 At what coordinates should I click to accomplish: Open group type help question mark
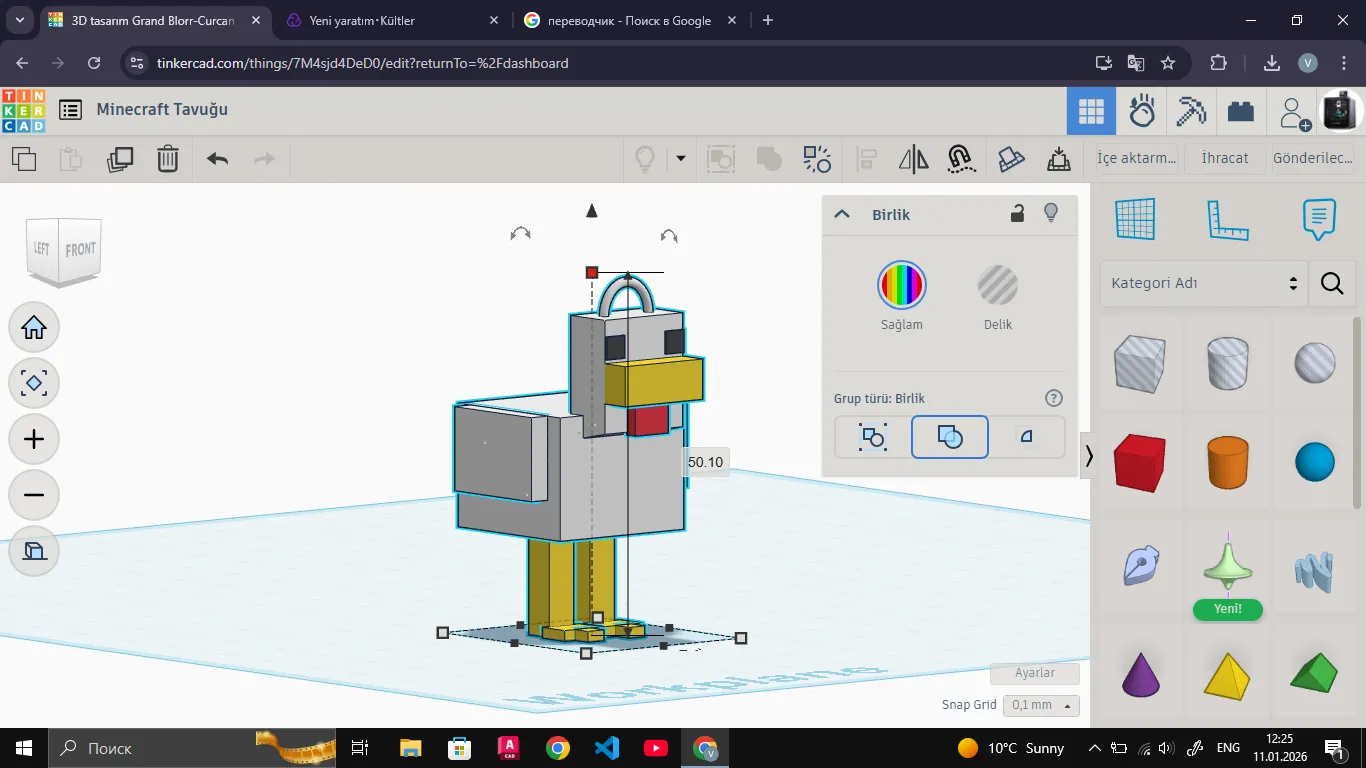[x=1053, y=398]
